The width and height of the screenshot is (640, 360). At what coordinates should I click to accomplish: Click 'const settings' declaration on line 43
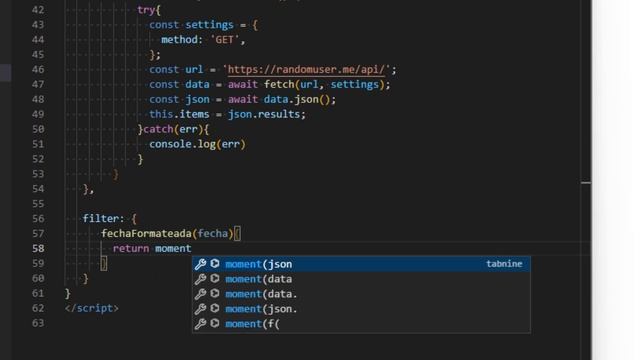click(191, 25)
